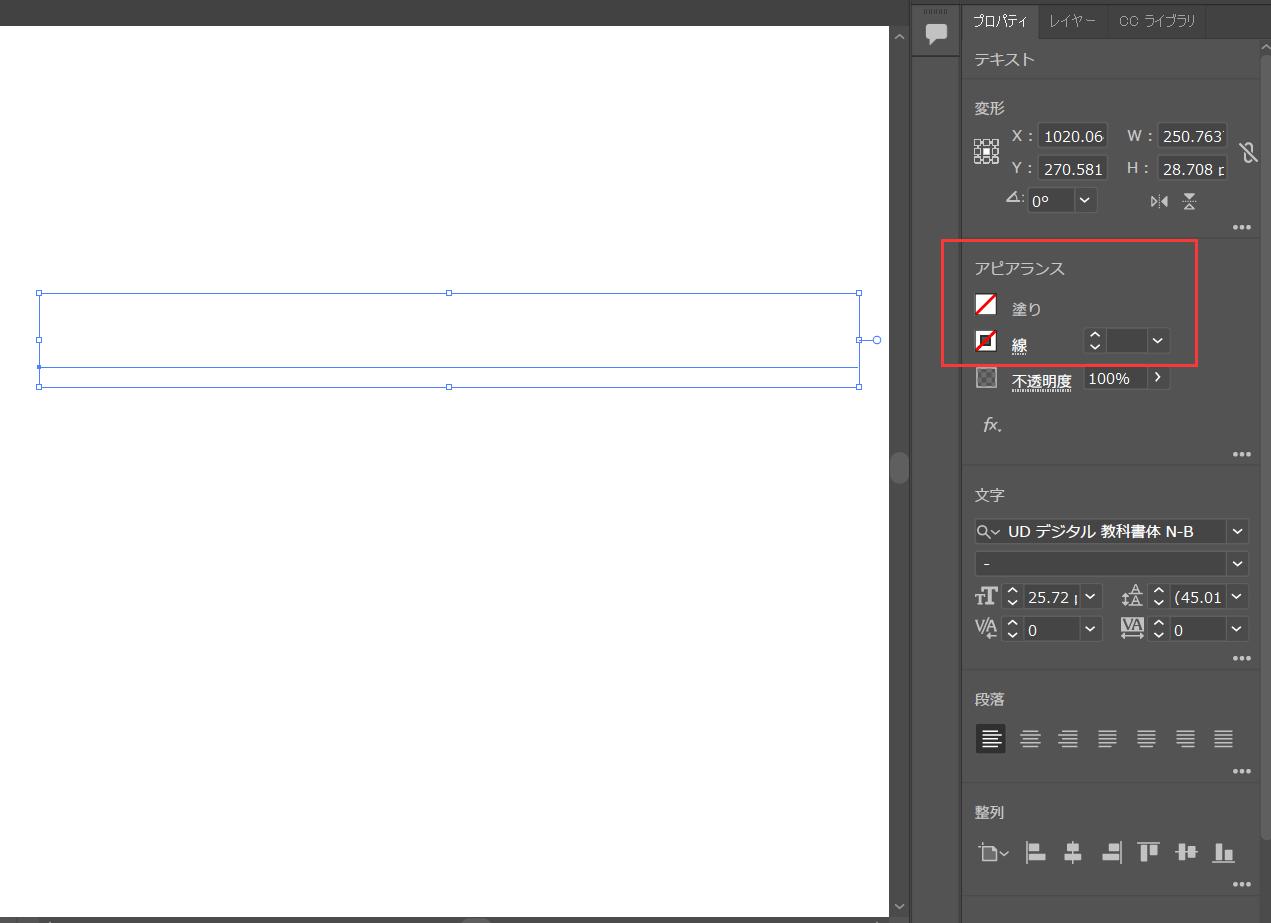Click vertical align top icon
Screen dimensions: 1271x923
pyautogui.click(x=1148, y=852)
